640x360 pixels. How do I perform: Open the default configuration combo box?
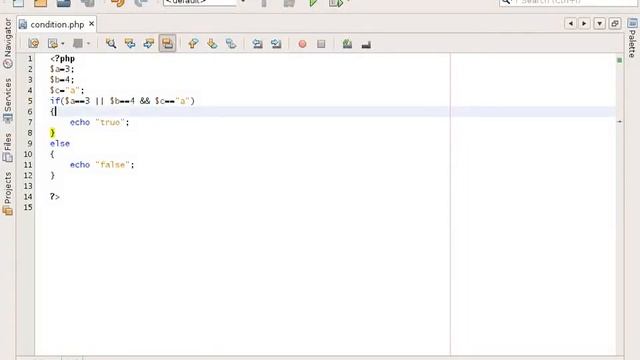point(204,2)
